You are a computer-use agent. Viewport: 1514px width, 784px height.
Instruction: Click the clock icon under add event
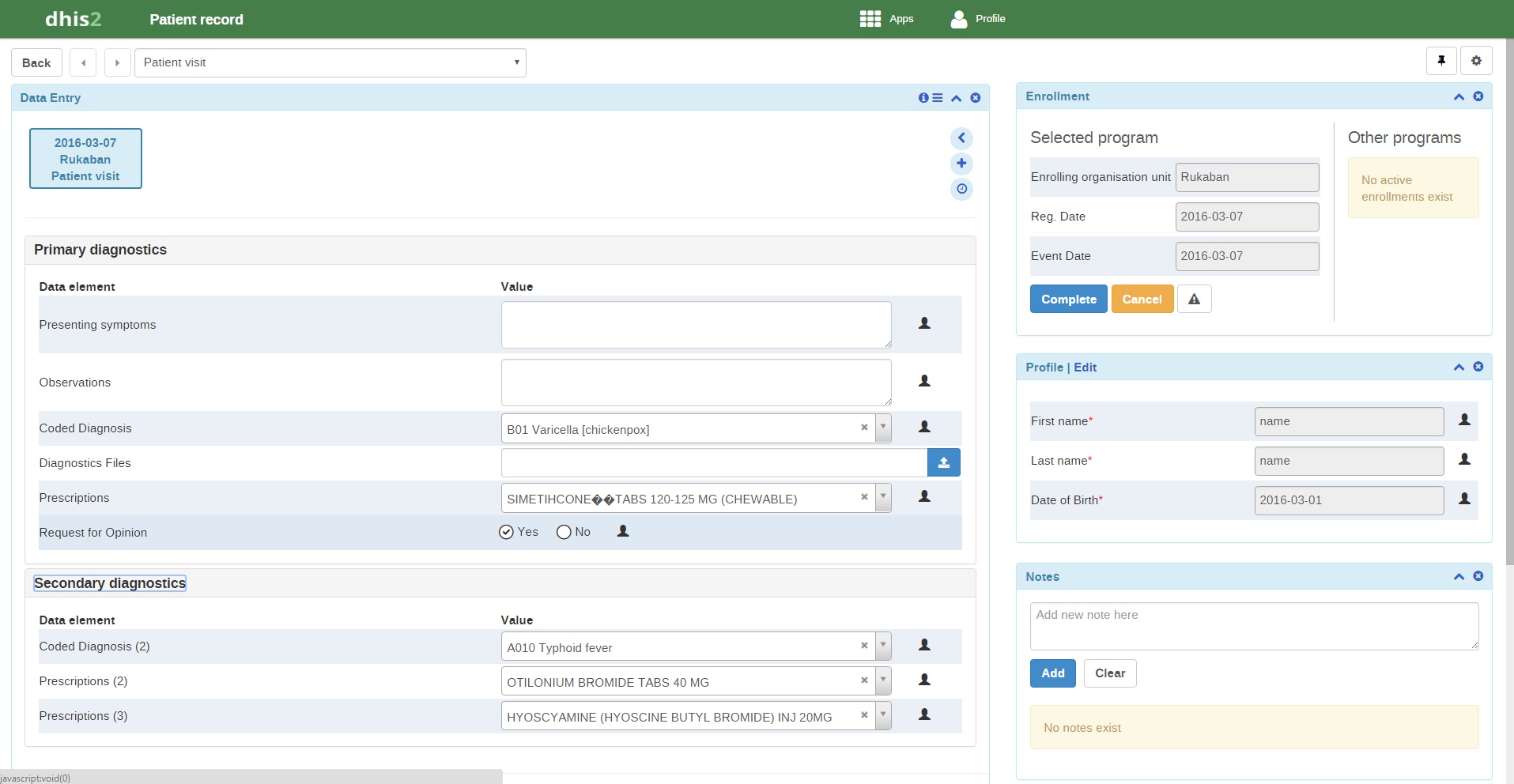pos(961,189)
